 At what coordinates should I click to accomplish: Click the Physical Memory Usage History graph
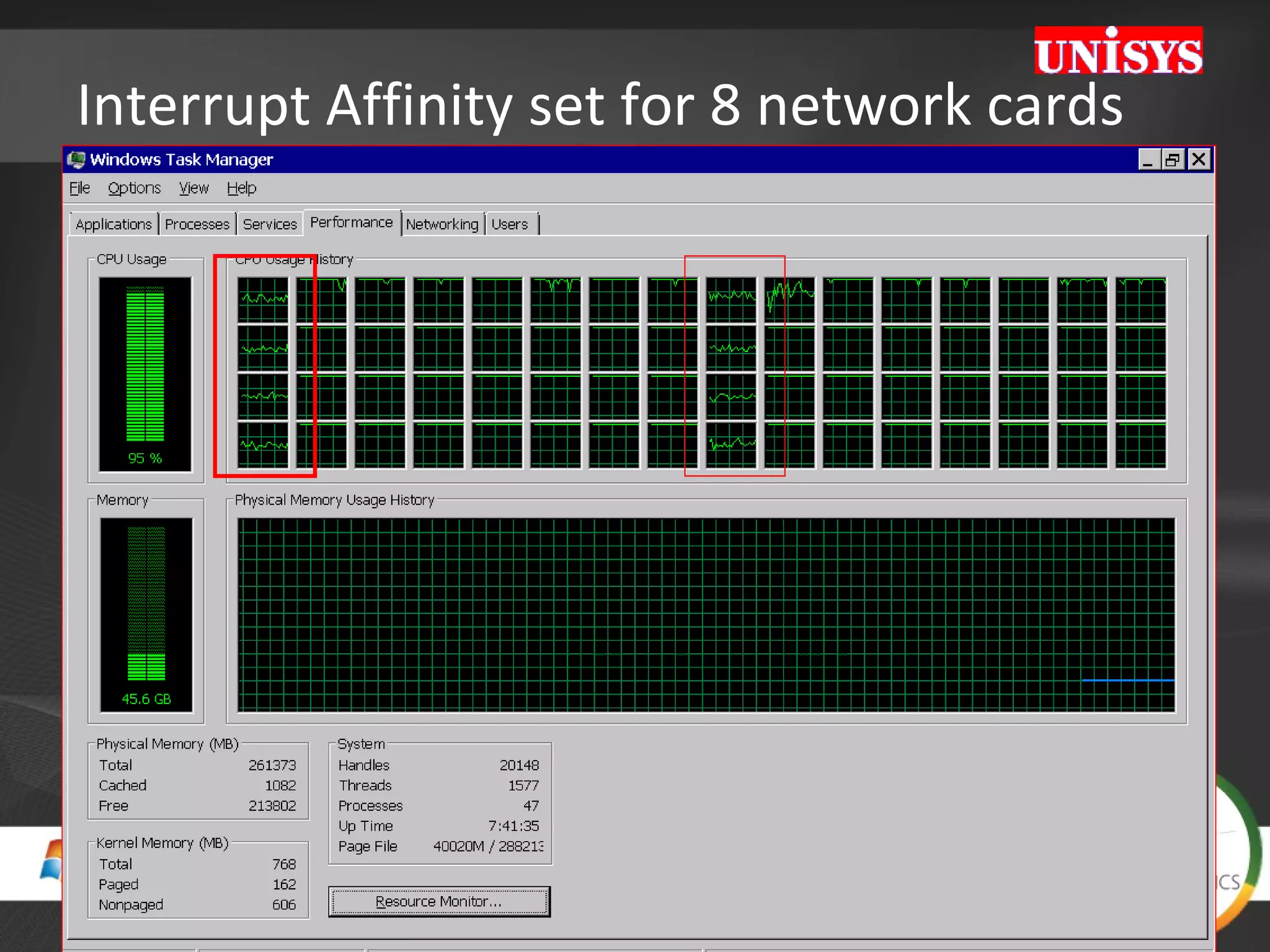click(x=706, y=615)
